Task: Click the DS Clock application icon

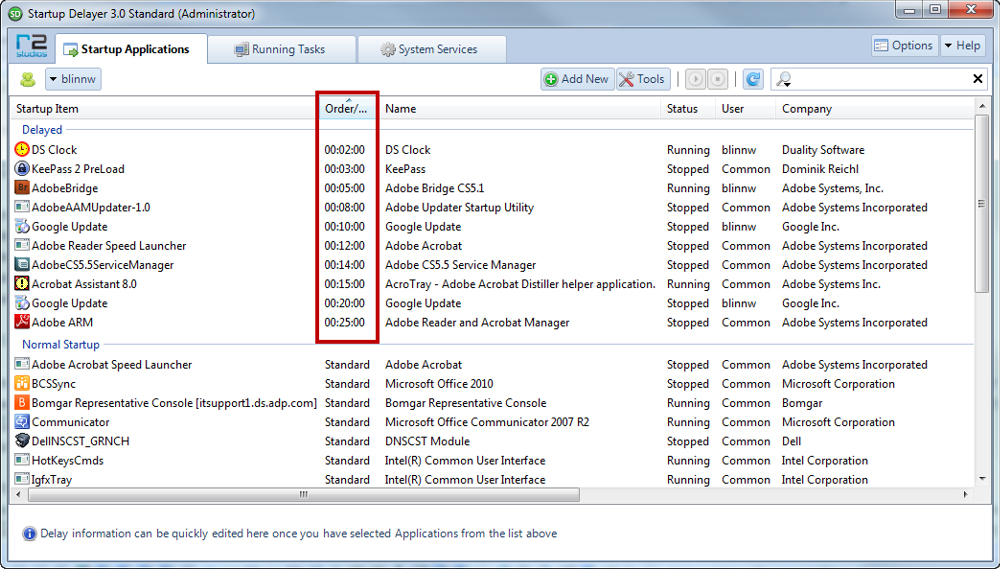Action: click(x=22, y=149)
